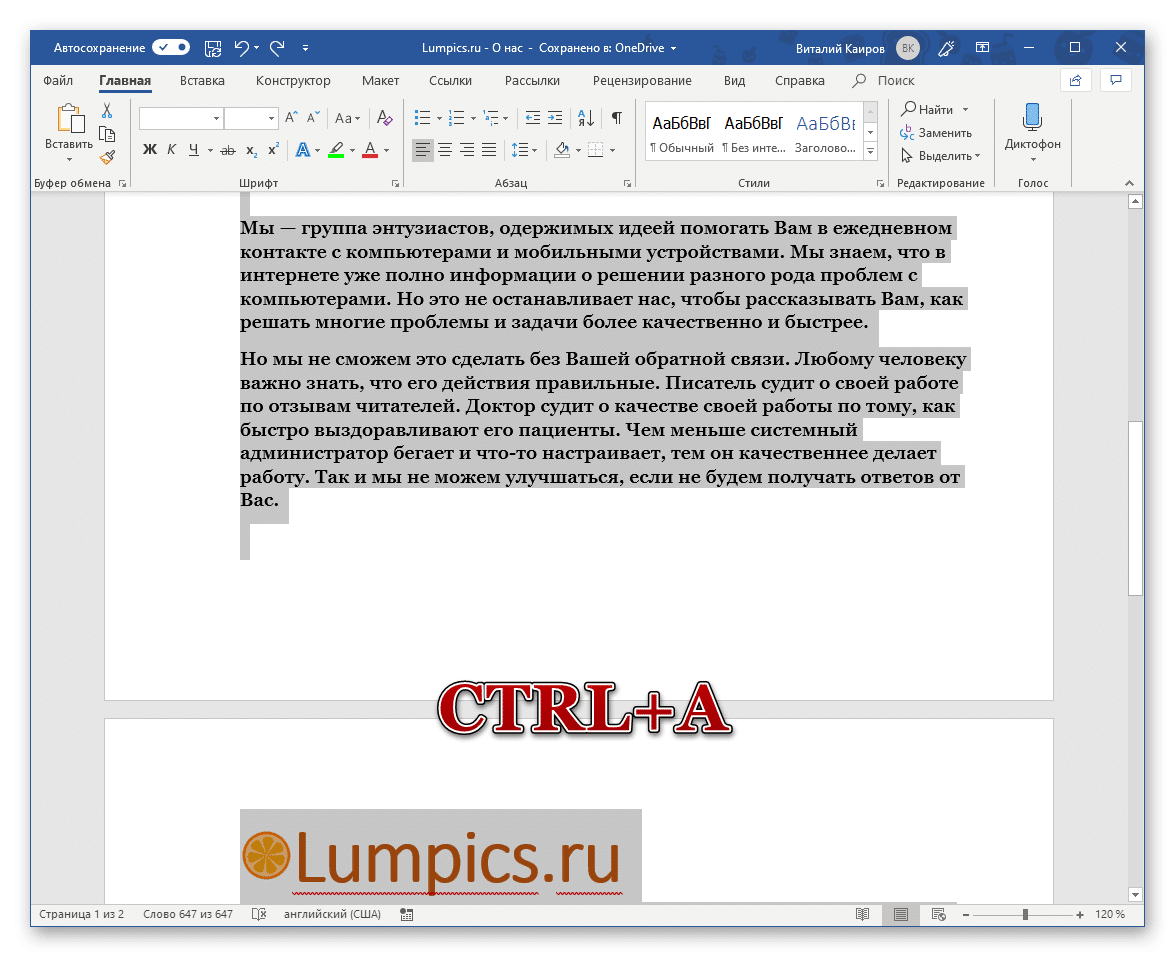Click the Copy icon in clipboard group
The image size is (1175, 957).
point(107,134)
